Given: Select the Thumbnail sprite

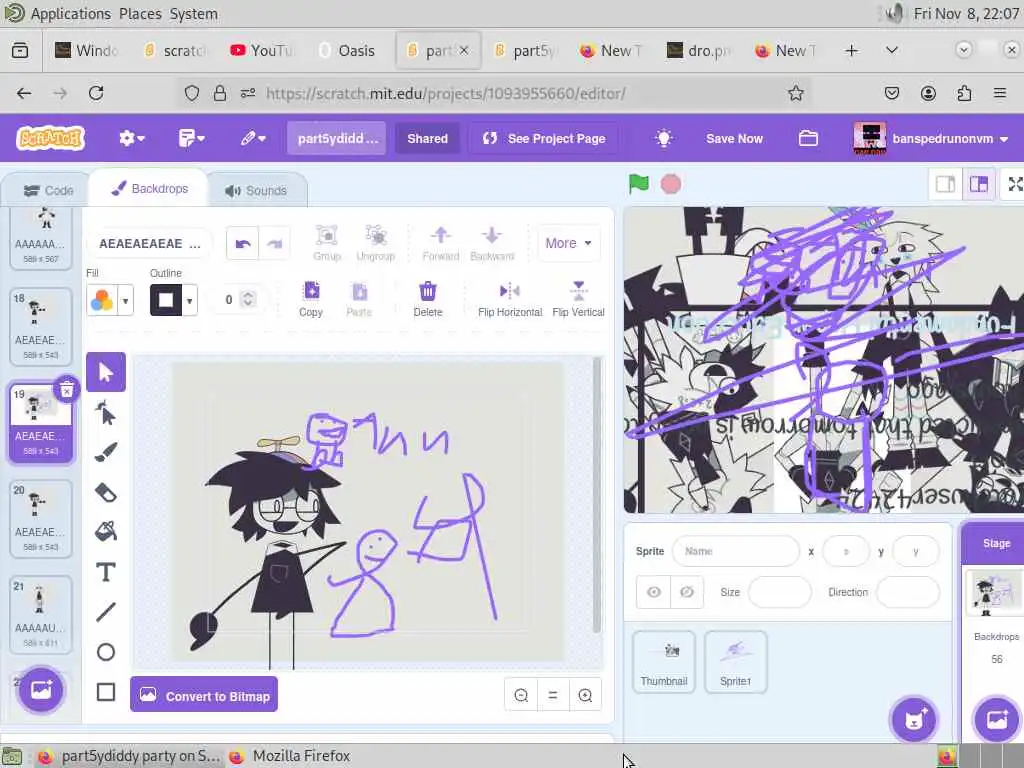Looking at the screenshot, I should [x=664, y=662].
